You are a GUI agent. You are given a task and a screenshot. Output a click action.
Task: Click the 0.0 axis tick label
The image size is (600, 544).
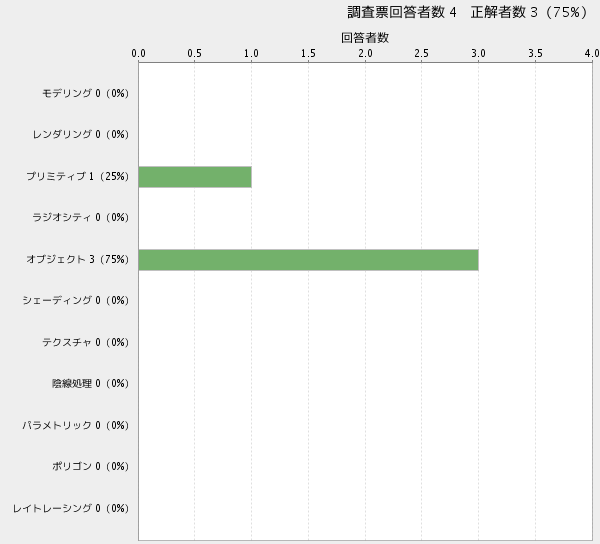(139, 53)
